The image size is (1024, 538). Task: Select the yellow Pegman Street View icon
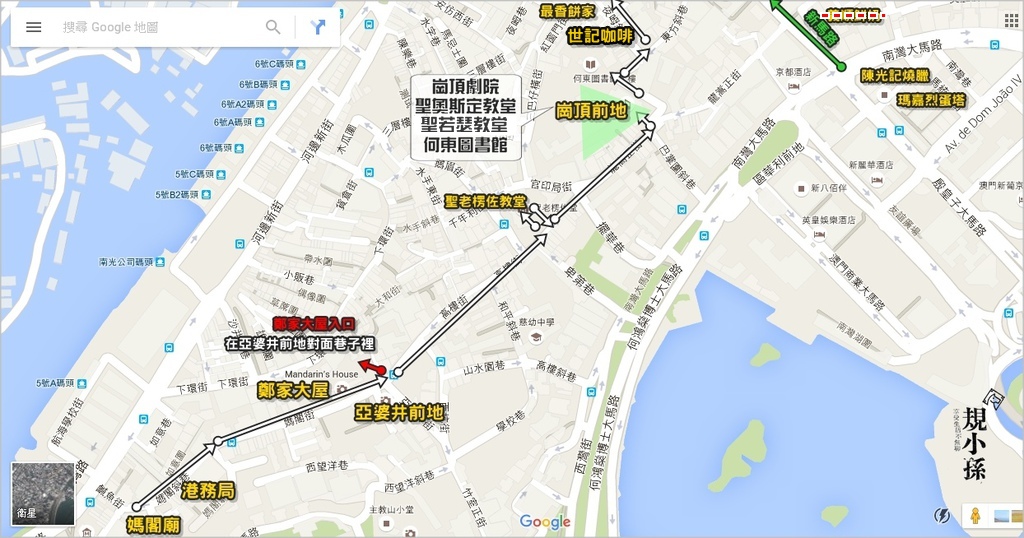click(975, 515)
